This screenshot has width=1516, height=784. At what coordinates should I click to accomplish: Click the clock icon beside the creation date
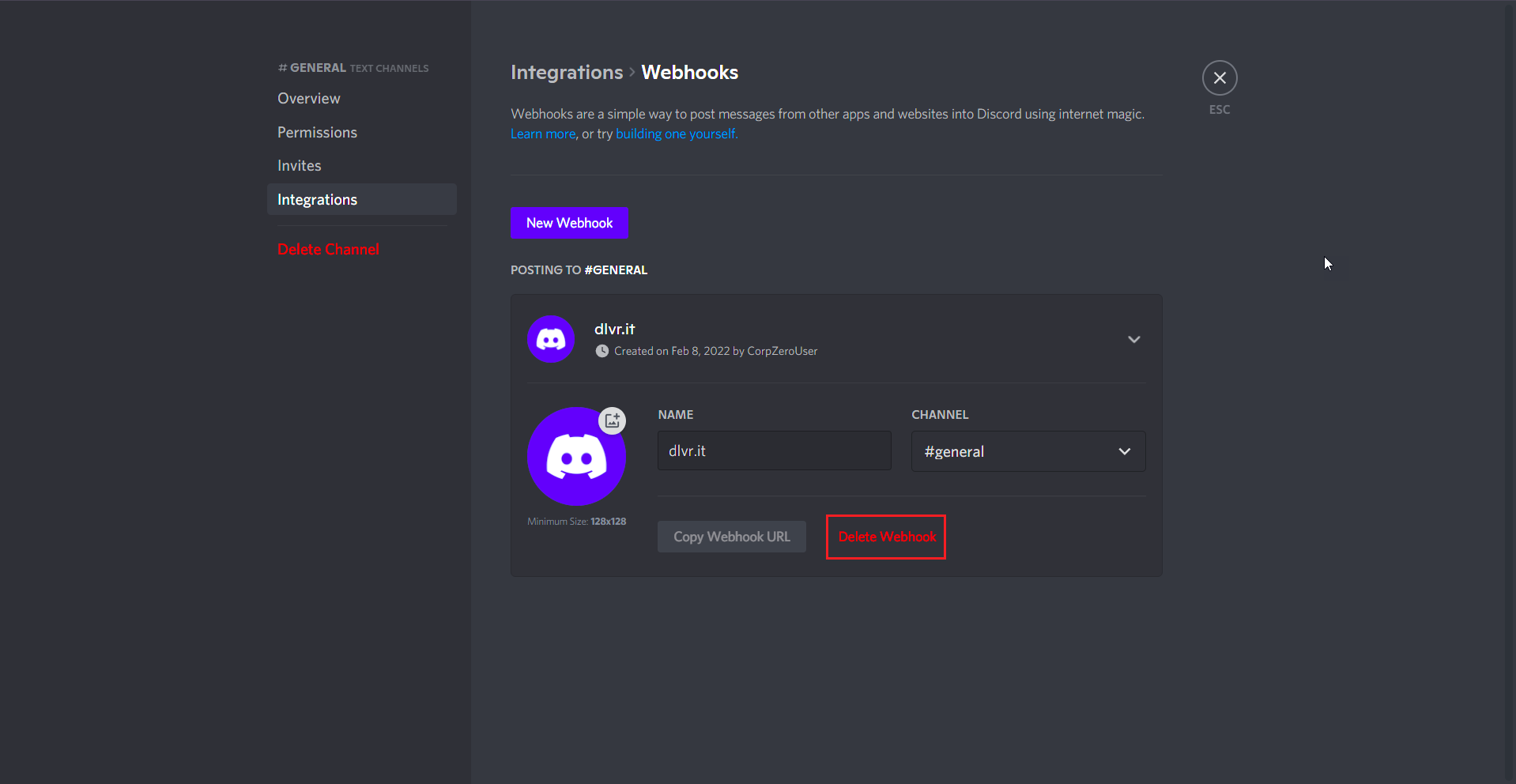coord(602,351)
